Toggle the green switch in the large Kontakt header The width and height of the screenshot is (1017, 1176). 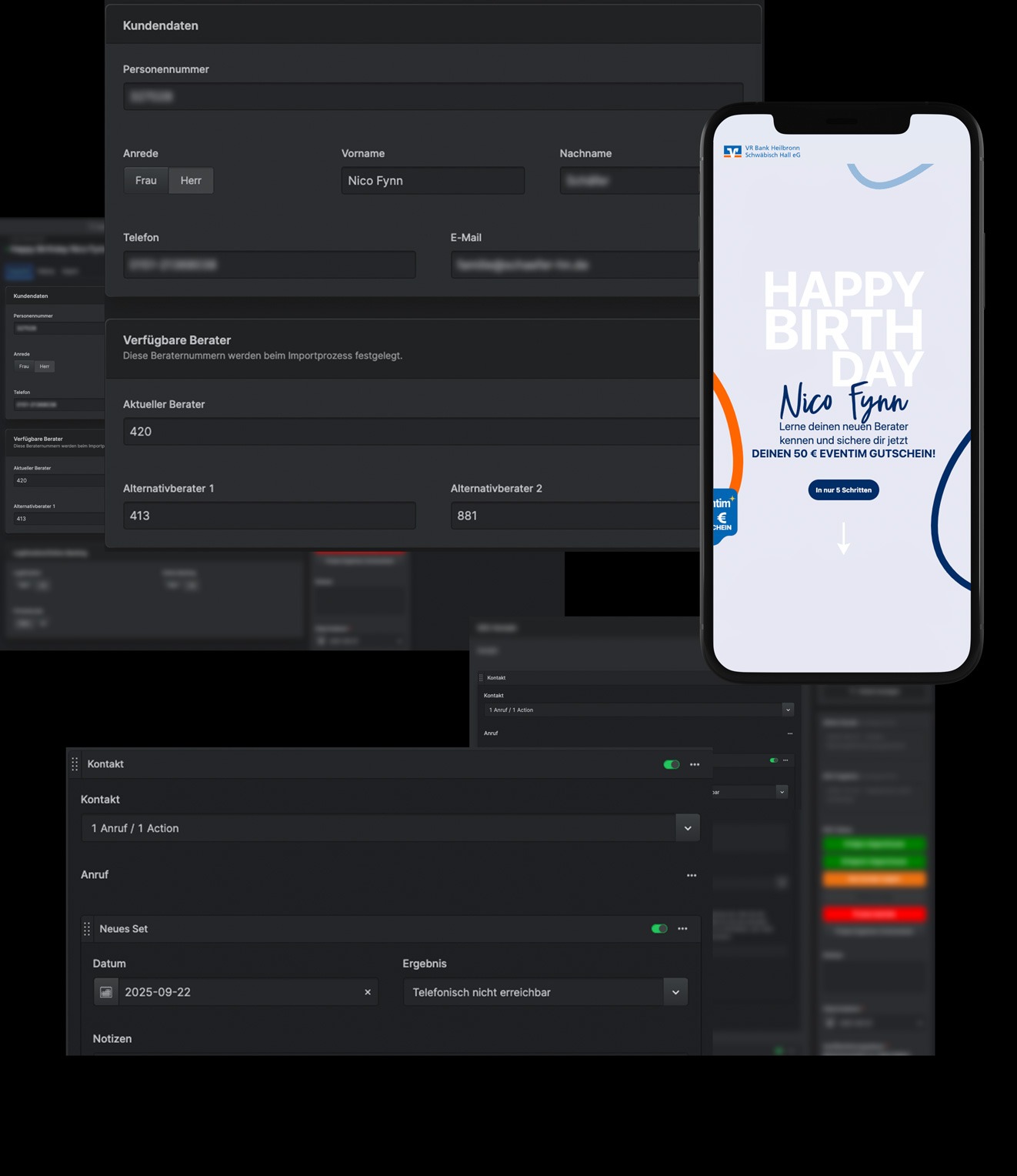672,764
